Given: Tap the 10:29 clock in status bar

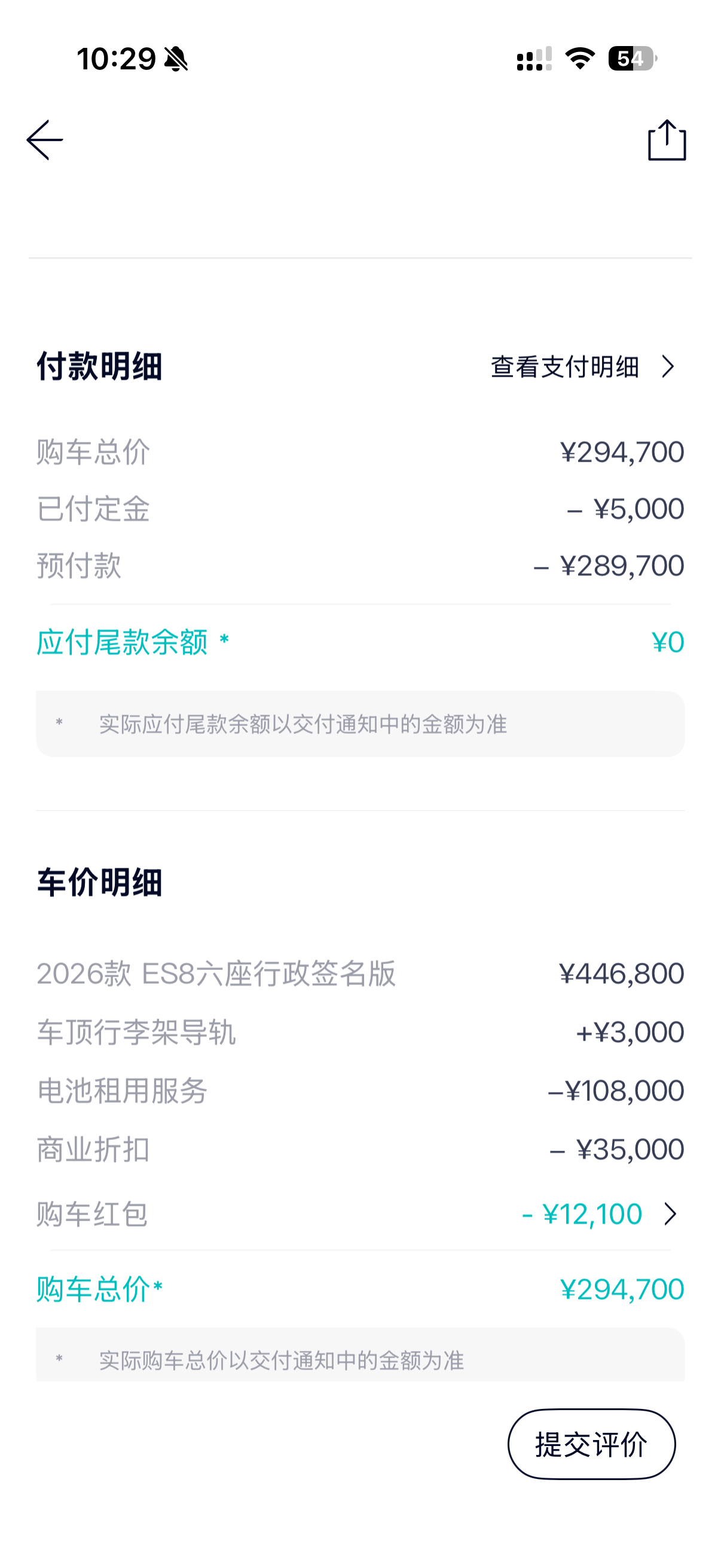Looking at the screenshot, I should 116,59.
